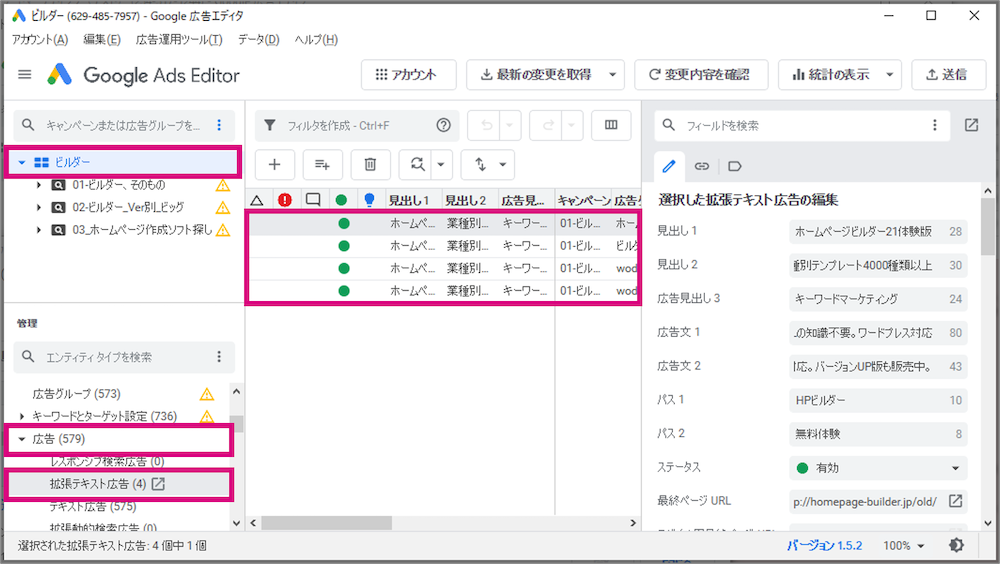Expand the 01-ビルダー、そのもの campaign

coord(39,185)
